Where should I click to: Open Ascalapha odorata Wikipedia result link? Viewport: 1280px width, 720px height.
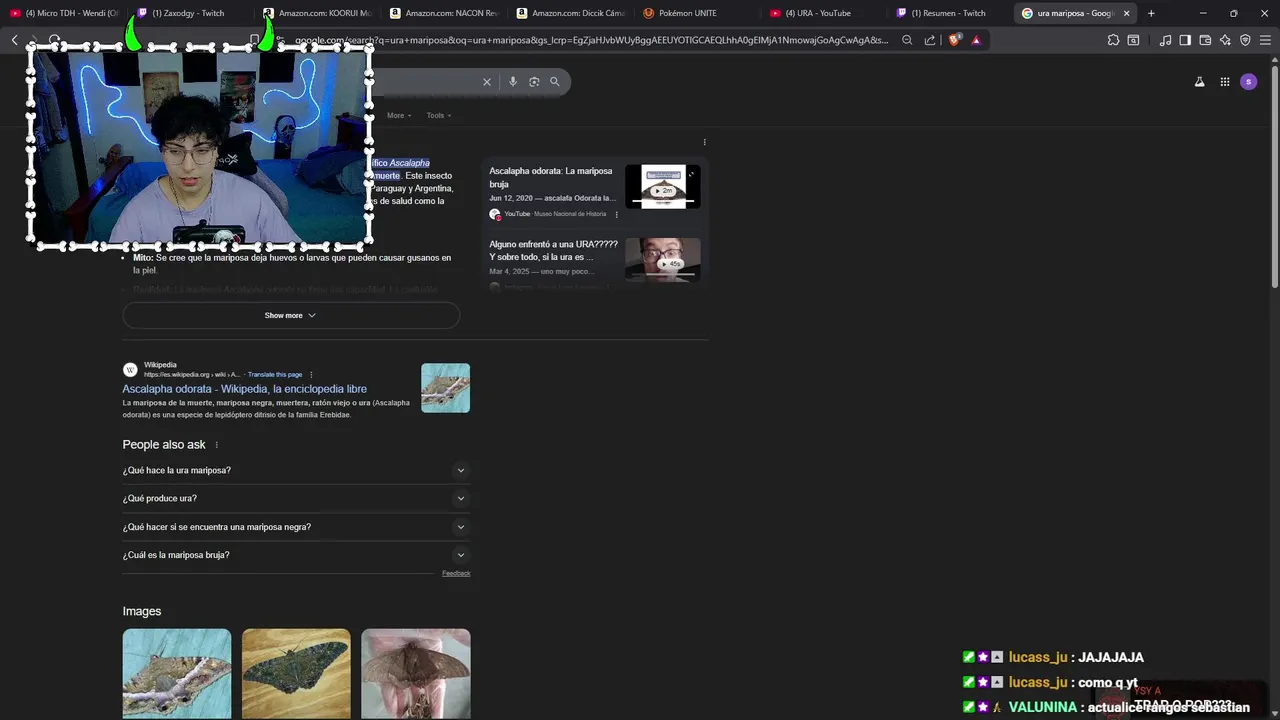pos(245,389)
